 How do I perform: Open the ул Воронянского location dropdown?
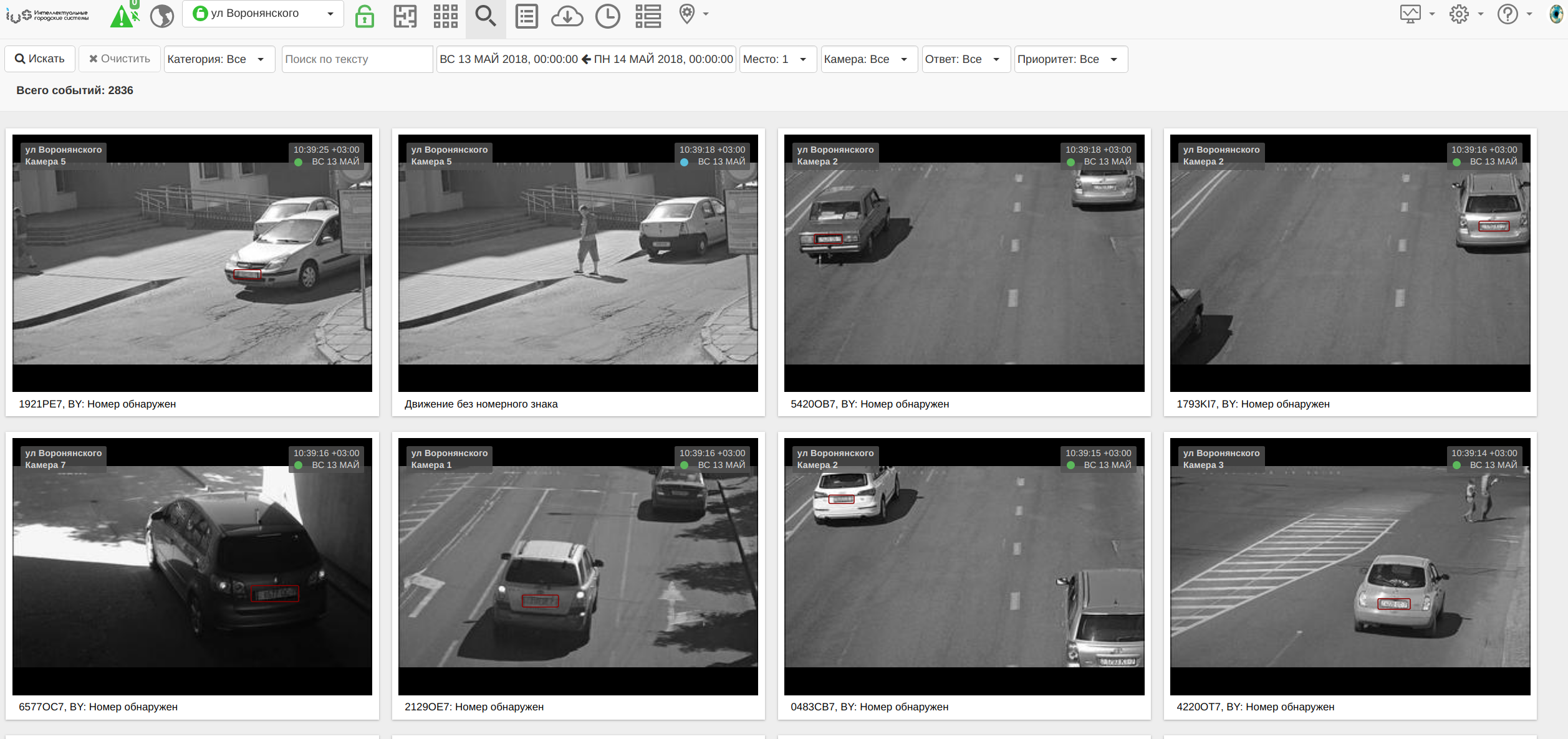coord(263,14)
